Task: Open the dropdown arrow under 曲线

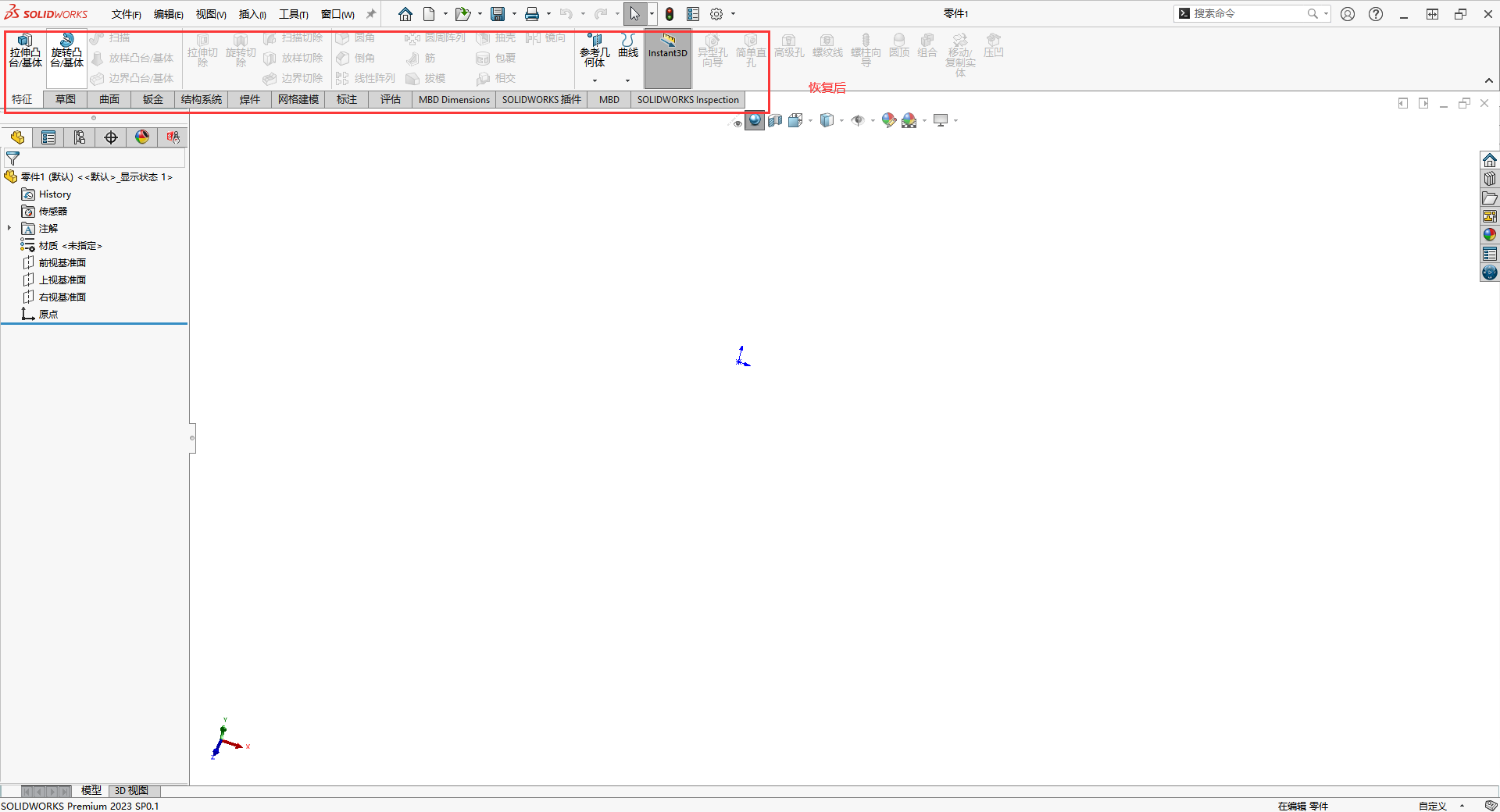Action: (x=627, y=80)
